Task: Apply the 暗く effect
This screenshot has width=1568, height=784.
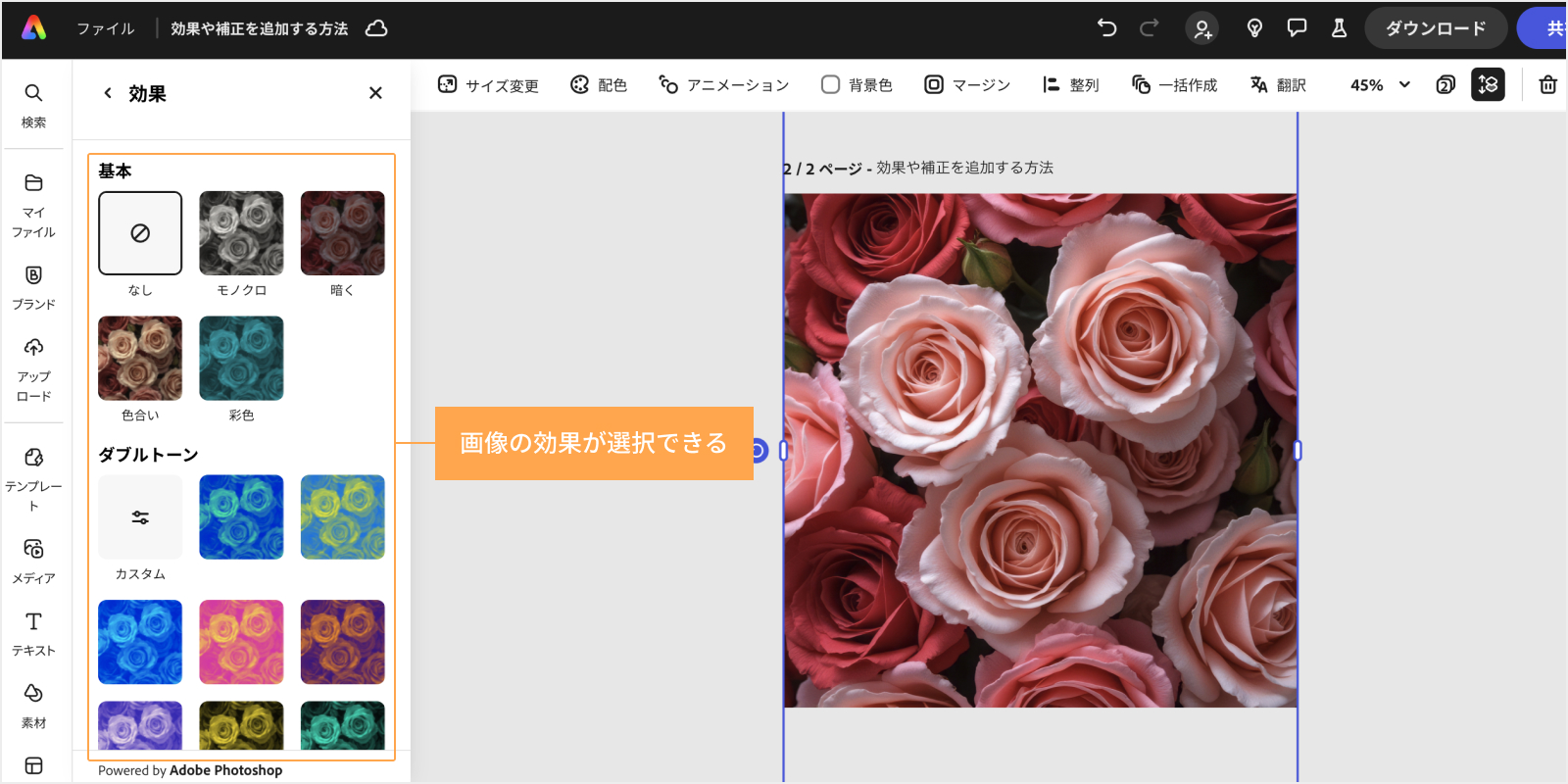Action: tap(343, 233)
